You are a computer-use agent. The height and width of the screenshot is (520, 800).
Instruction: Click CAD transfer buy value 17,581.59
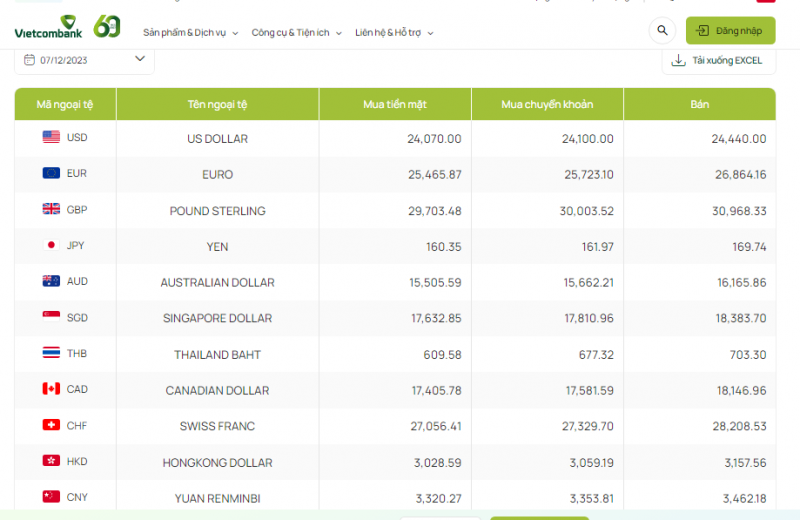pyautogui.click(x=589, y=390)
